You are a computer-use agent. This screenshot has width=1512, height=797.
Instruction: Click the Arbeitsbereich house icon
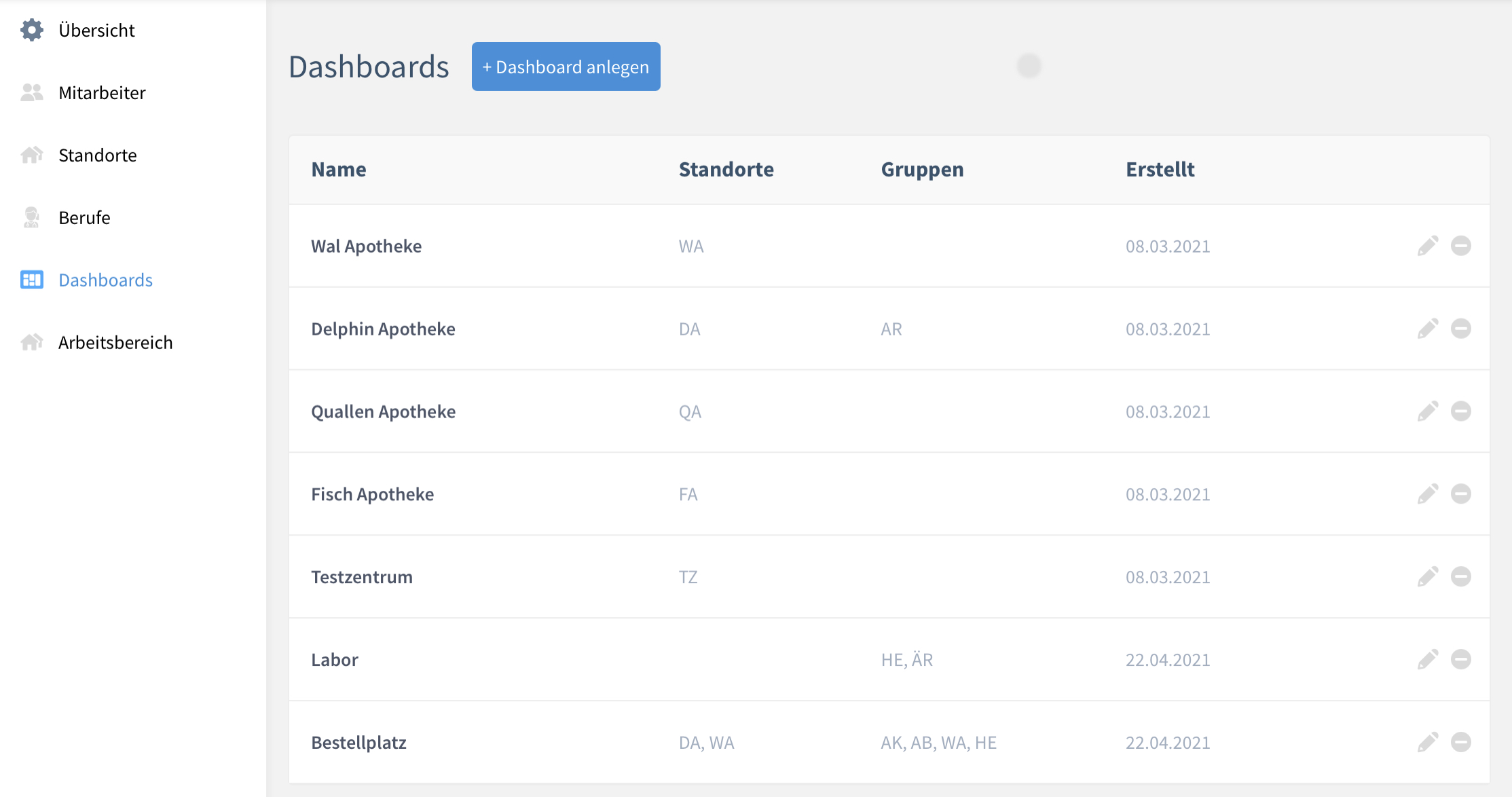pos(32,342)
